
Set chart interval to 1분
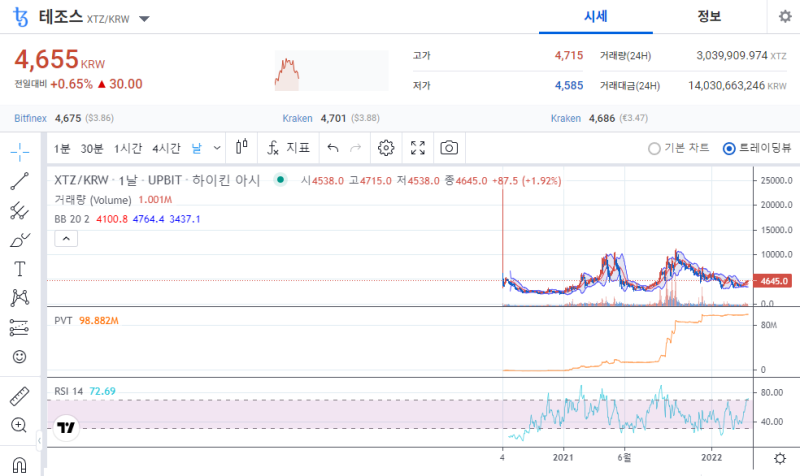click(x=62, y=148)
